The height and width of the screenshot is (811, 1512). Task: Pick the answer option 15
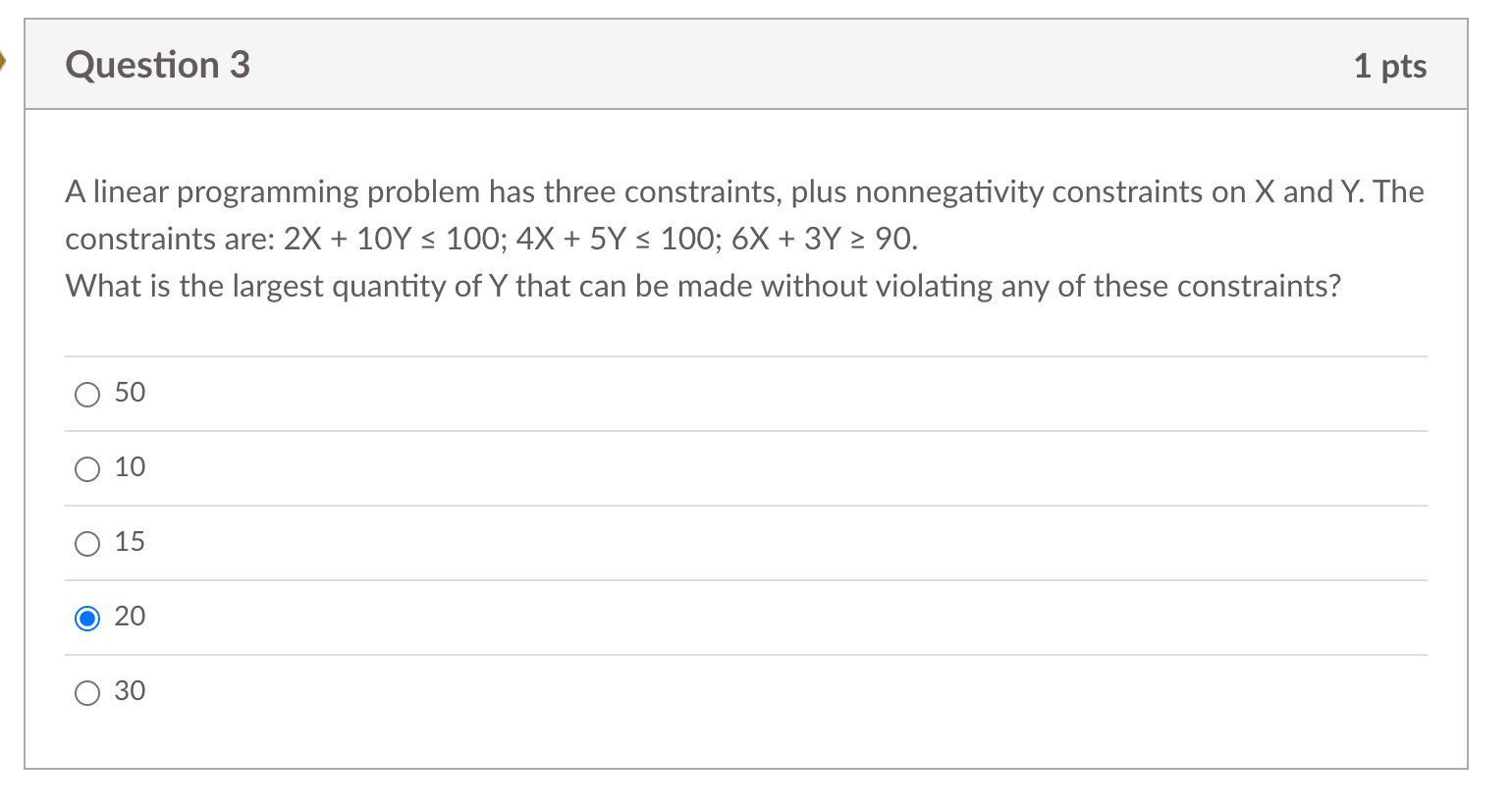click(86, 543)
